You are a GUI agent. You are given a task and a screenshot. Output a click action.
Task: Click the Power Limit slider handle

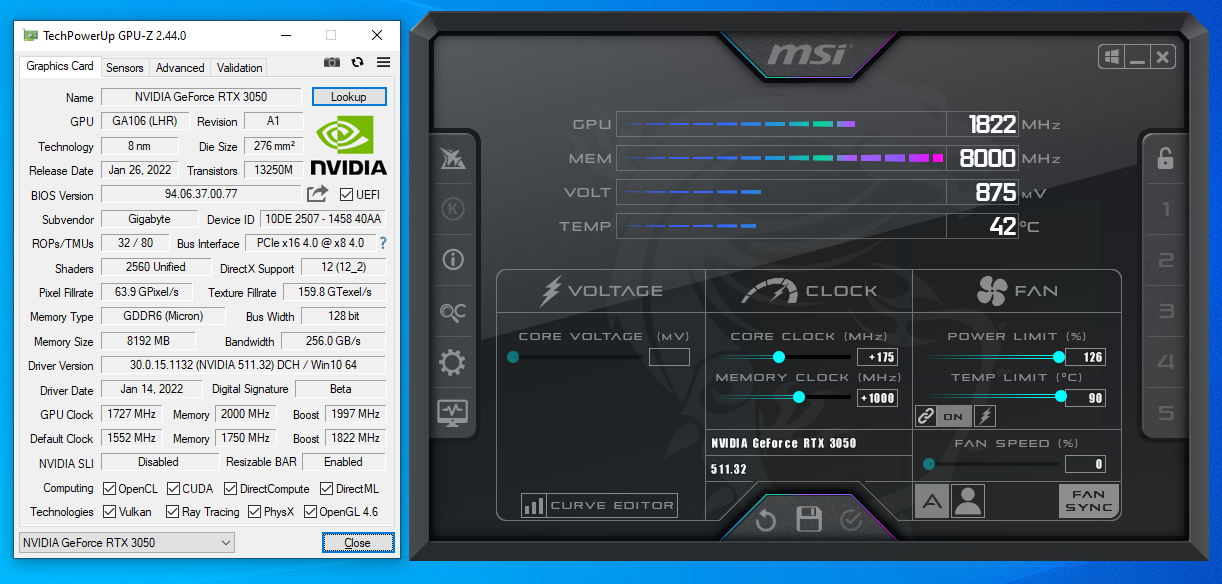[x=1058, y=357]
